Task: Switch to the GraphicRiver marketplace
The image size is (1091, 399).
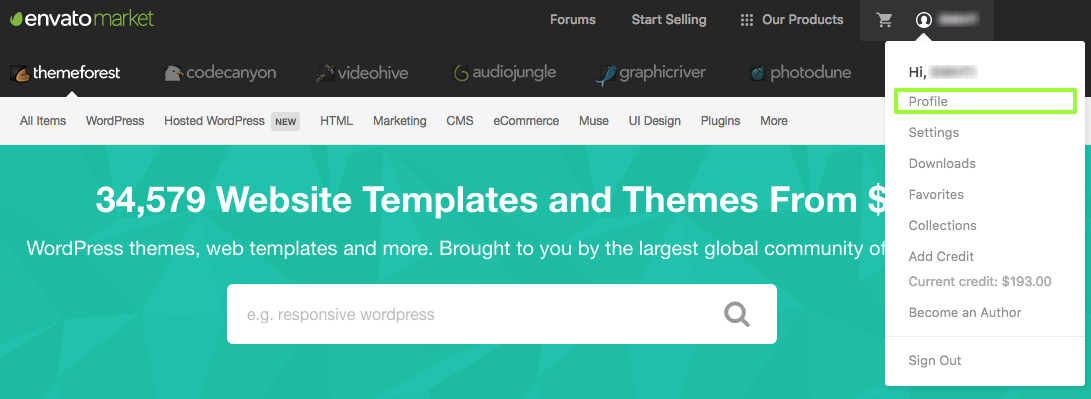Action: (650, 73)
